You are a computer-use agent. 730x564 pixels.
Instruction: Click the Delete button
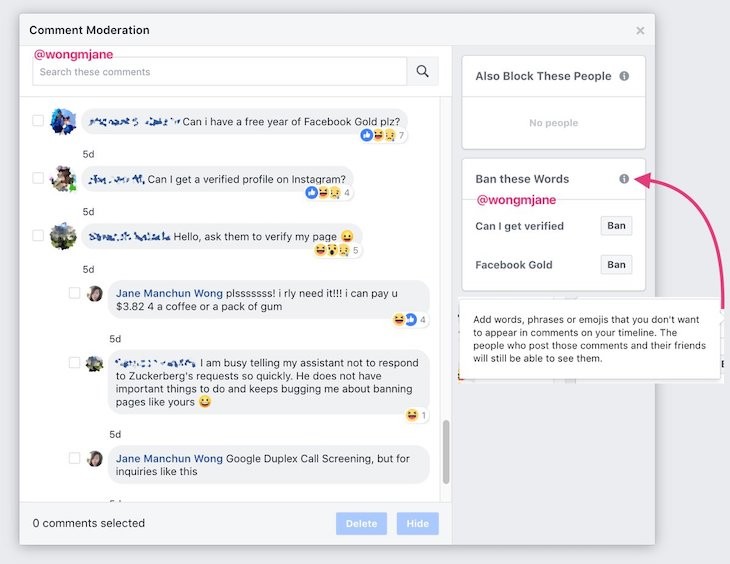point(361,523)
